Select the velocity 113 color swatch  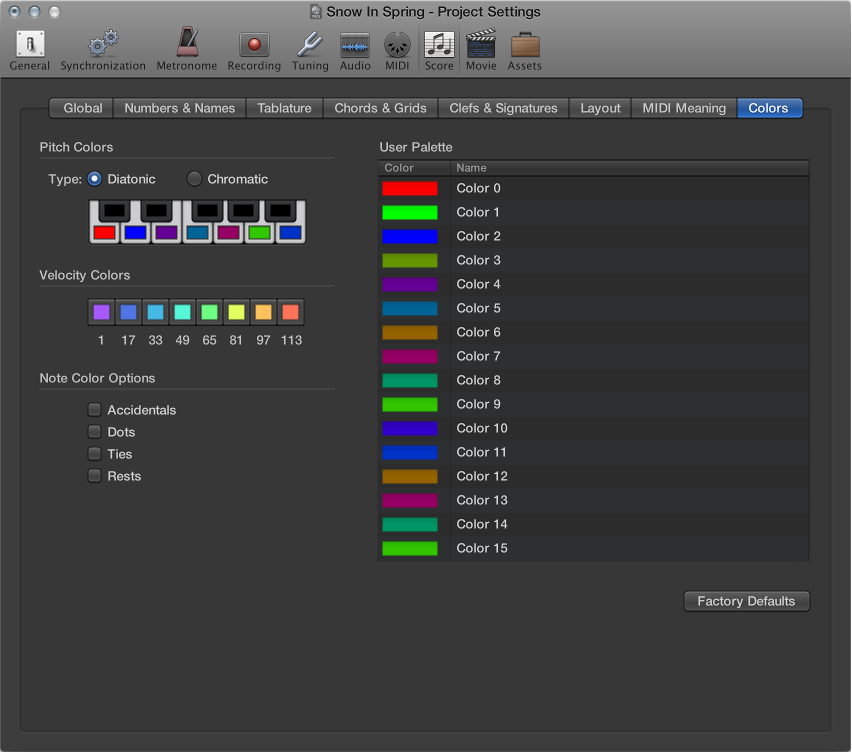291,312
